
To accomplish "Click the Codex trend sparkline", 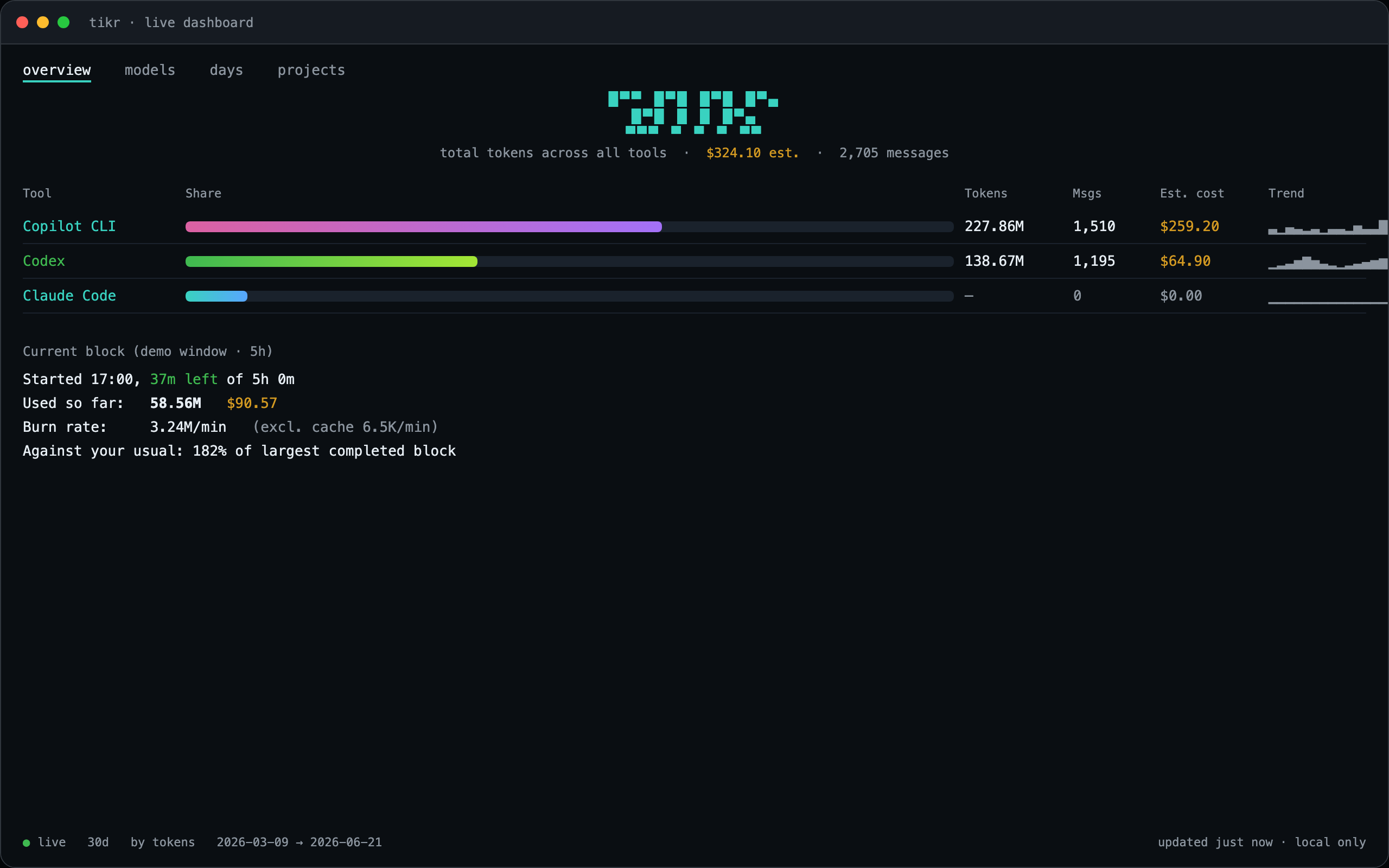I will click(1328, 263).
